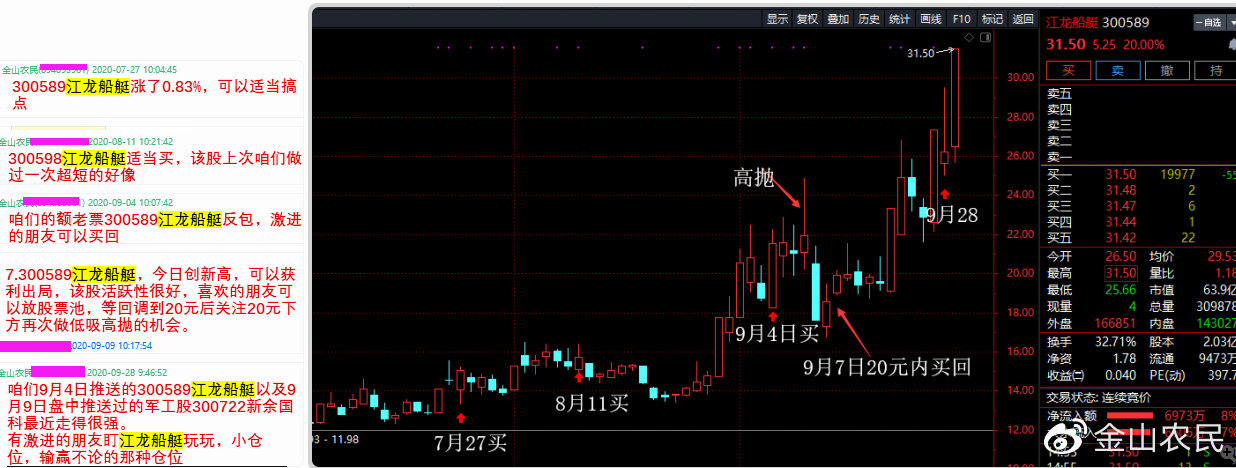1236x468 pixels.
Task: Click the 返回 back button
Action: click(1022, 18)
